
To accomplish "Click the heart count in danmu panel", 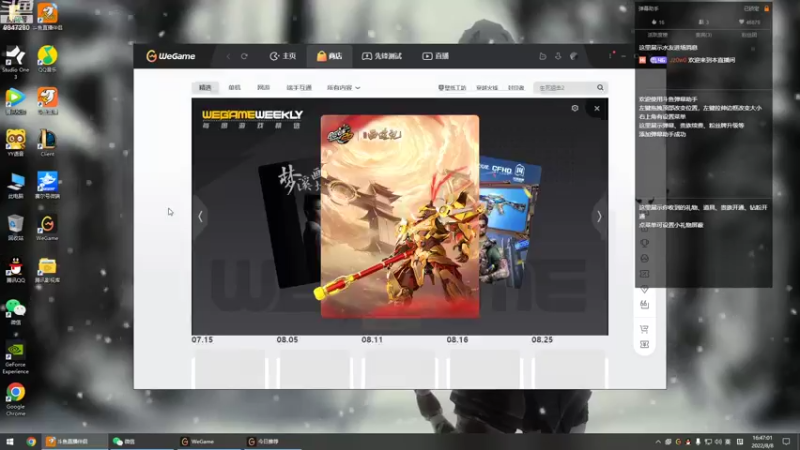I will [749, 22].
